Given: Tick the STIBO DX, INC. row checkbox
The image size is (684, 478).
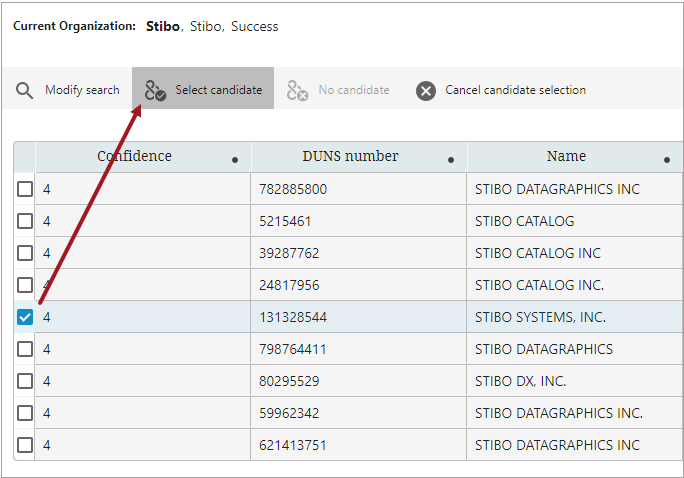Looking at the screenshot, I should click(25, 381).
